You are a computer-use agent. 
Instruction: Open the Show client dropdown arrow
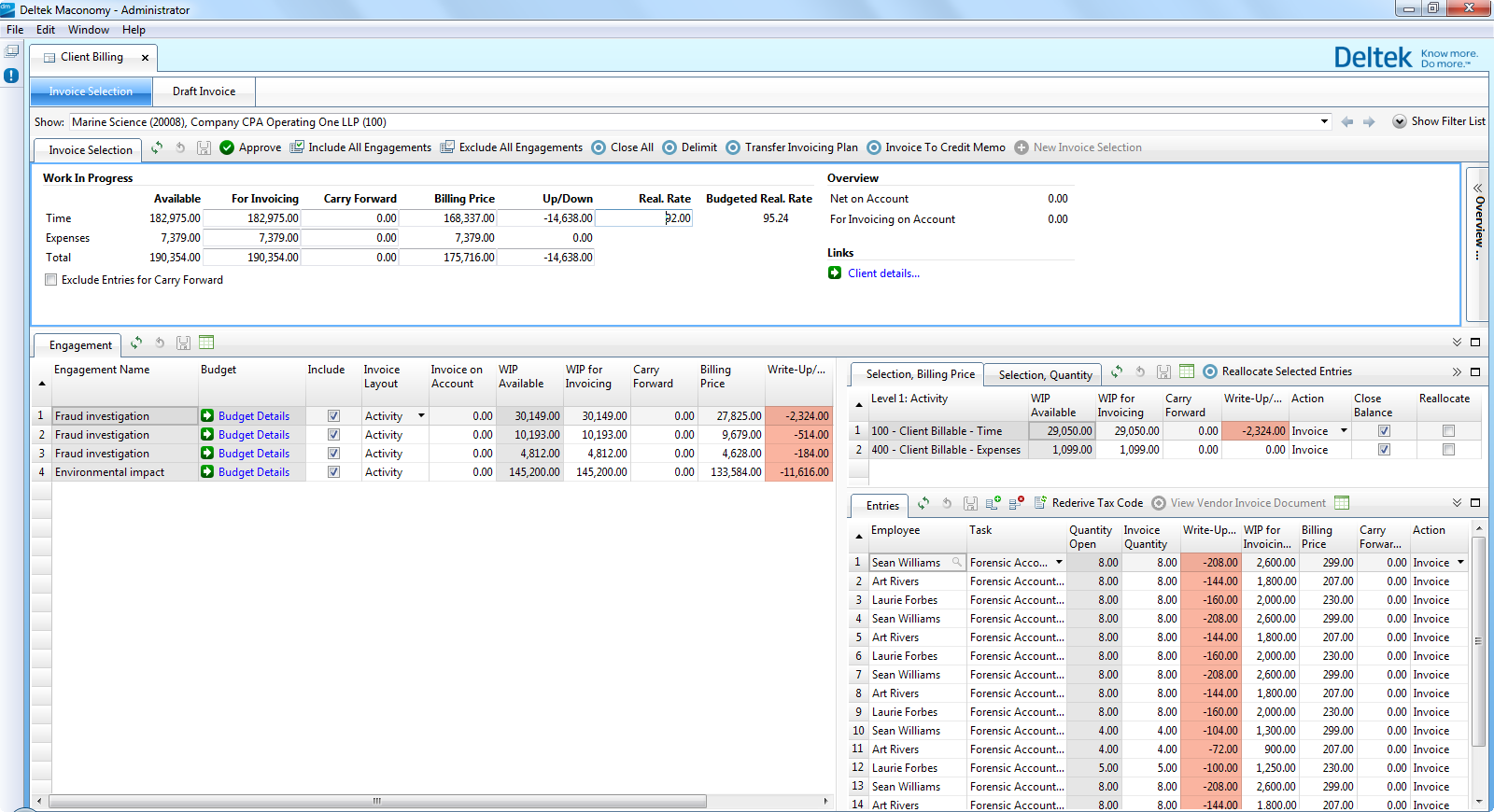point(1324,121)
